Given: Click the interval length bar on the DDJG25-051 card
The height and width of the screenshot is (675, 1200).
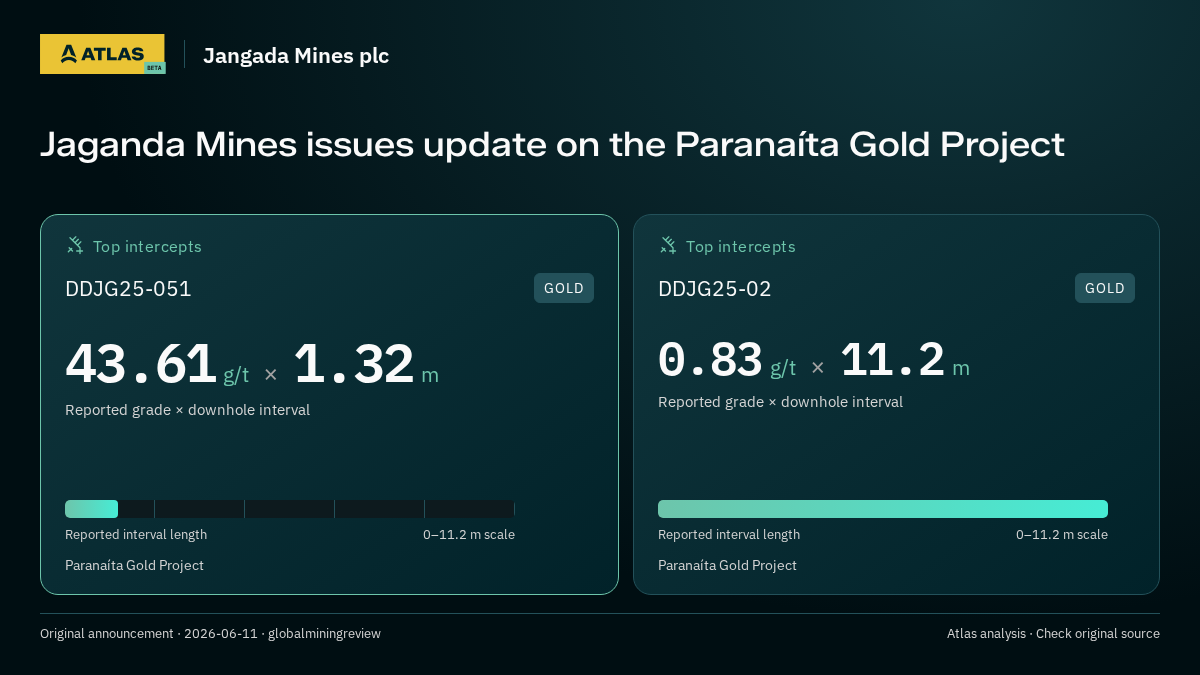Looking at the screenshot, I should (290, 509).
